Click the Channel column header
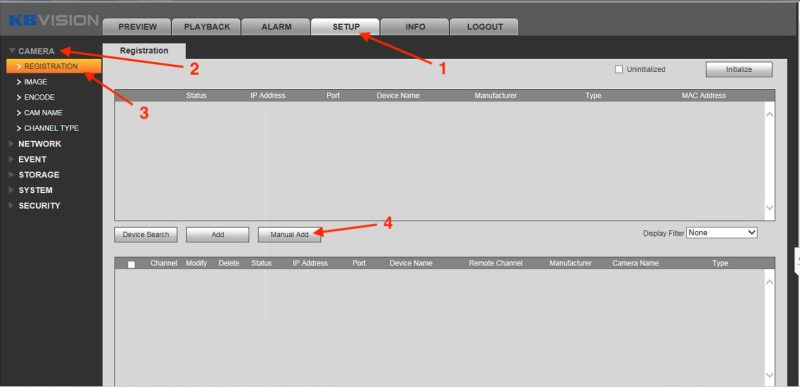The width and height of the screenshot is (800, 387). coord(163,263)
